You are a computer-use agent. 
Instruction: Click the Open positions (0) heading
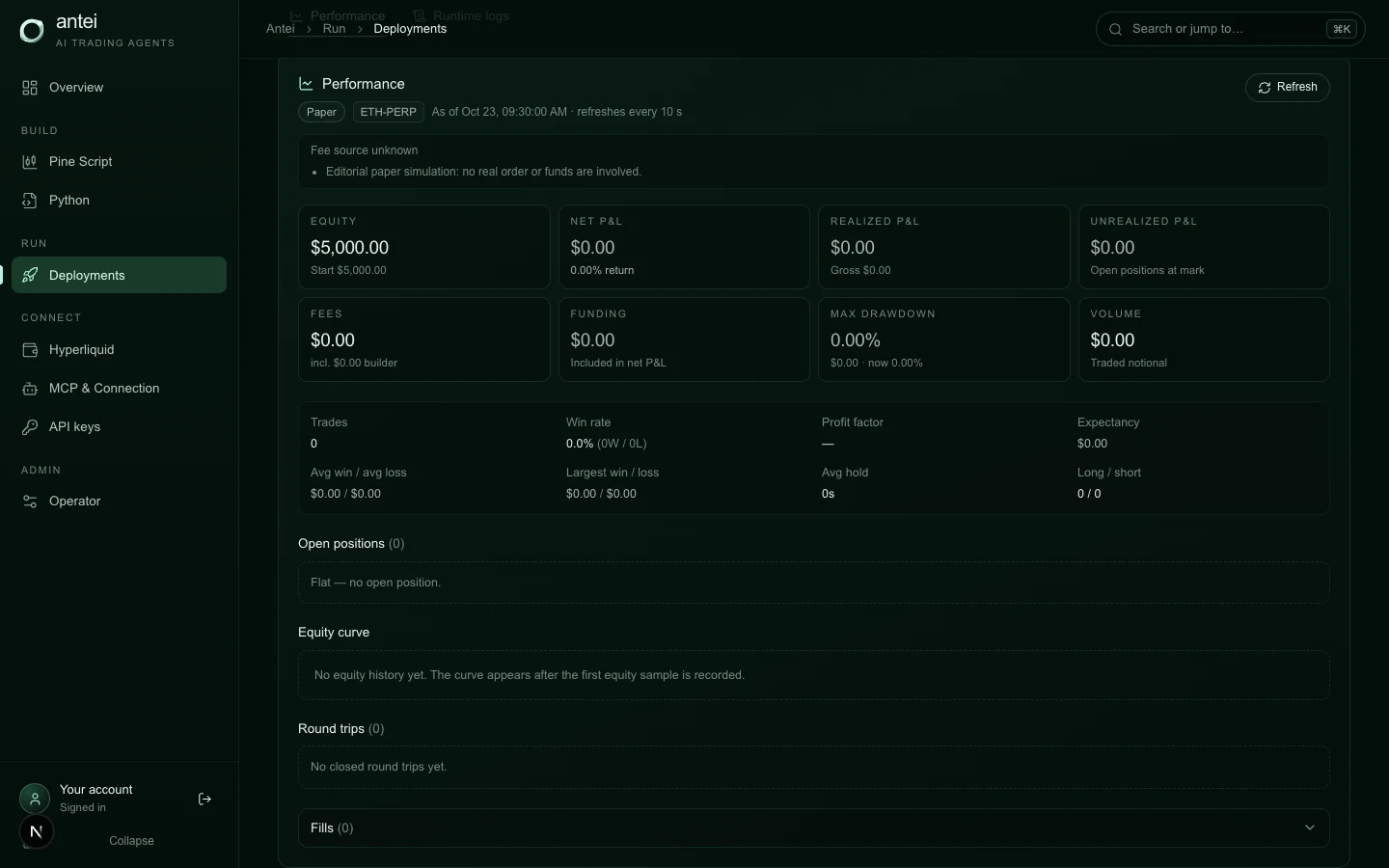tap(351, 544)
